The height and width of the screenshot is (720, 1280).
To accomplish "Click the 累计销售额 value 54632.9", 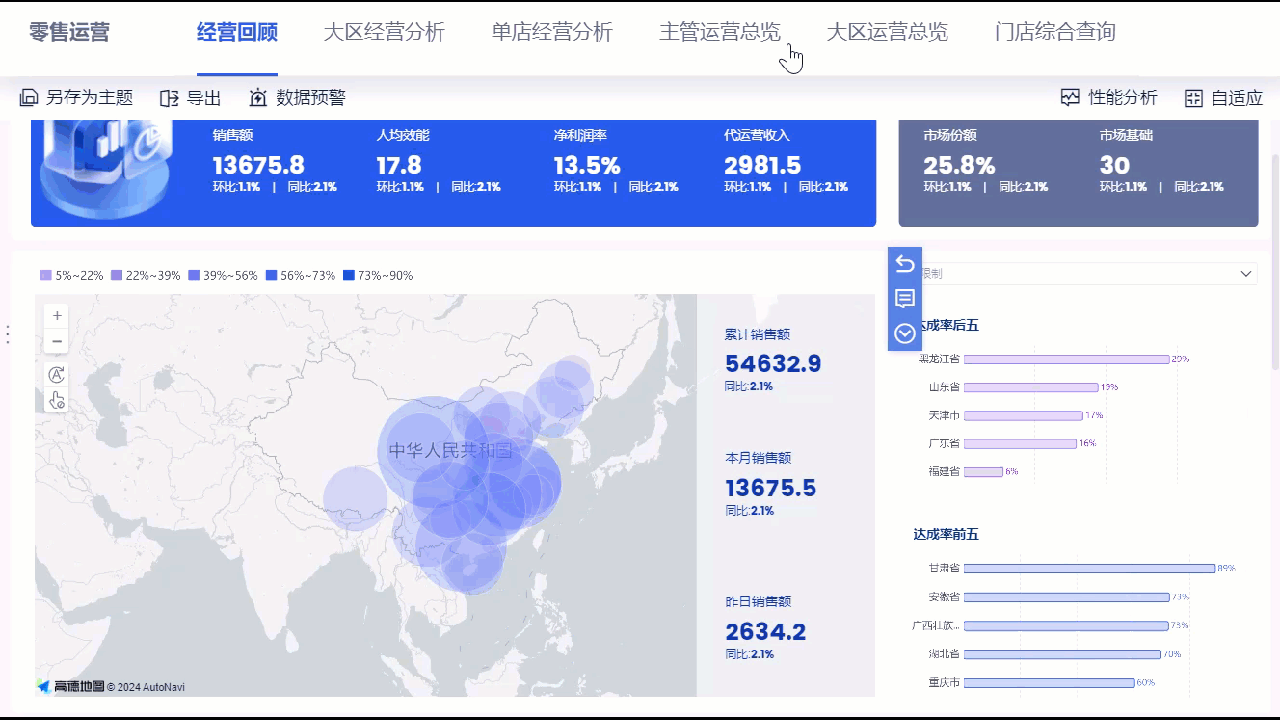I will coord(773,364).
